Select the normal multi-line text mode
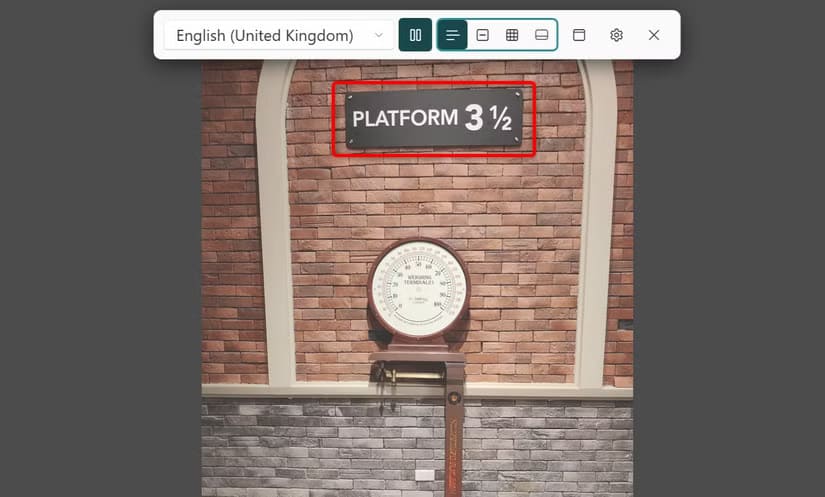This screenshot has height=497, width=825. point(453,35)
